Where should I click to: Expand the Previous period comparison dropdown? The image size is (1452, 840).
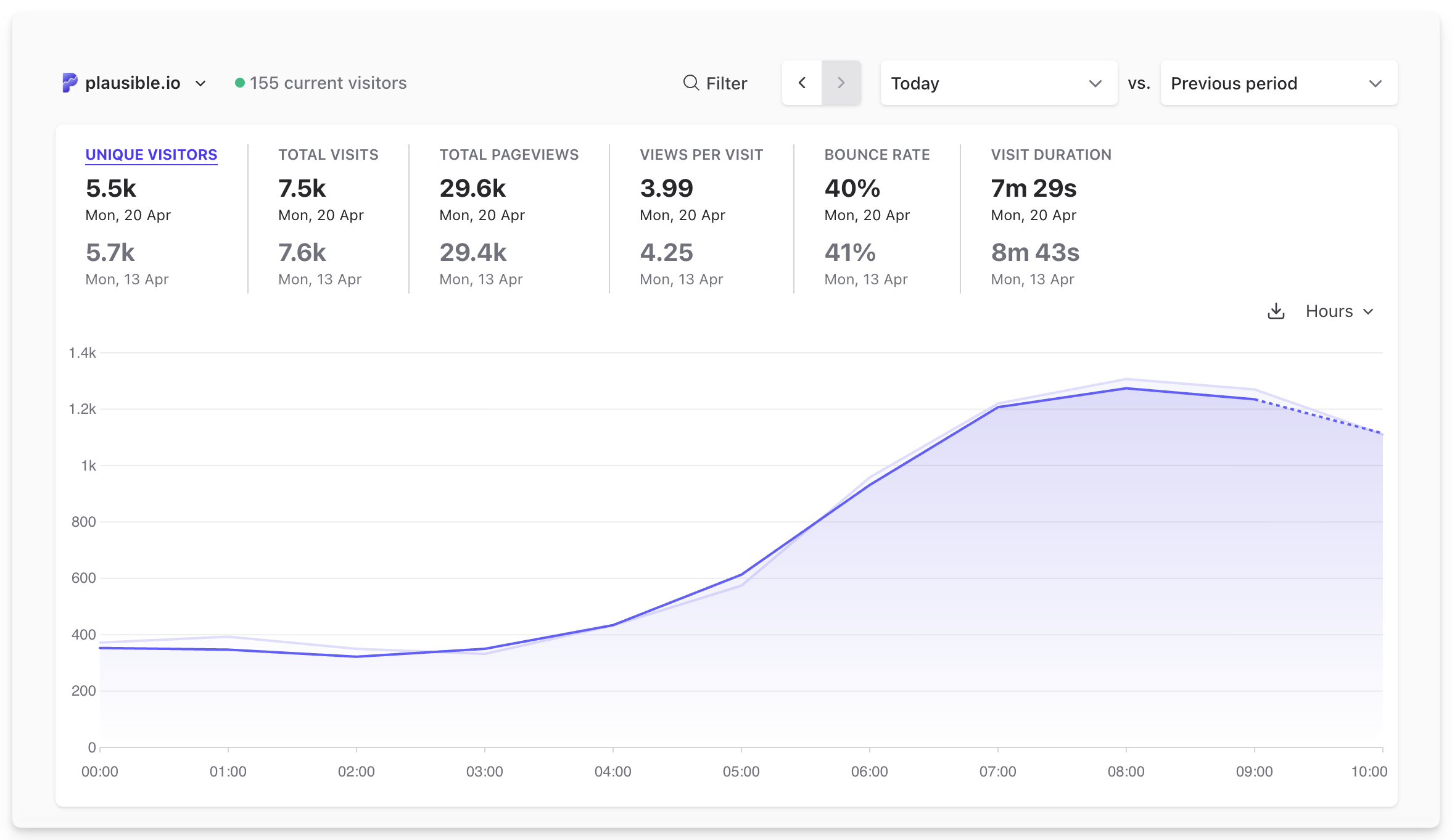[x=1278, y=83]
